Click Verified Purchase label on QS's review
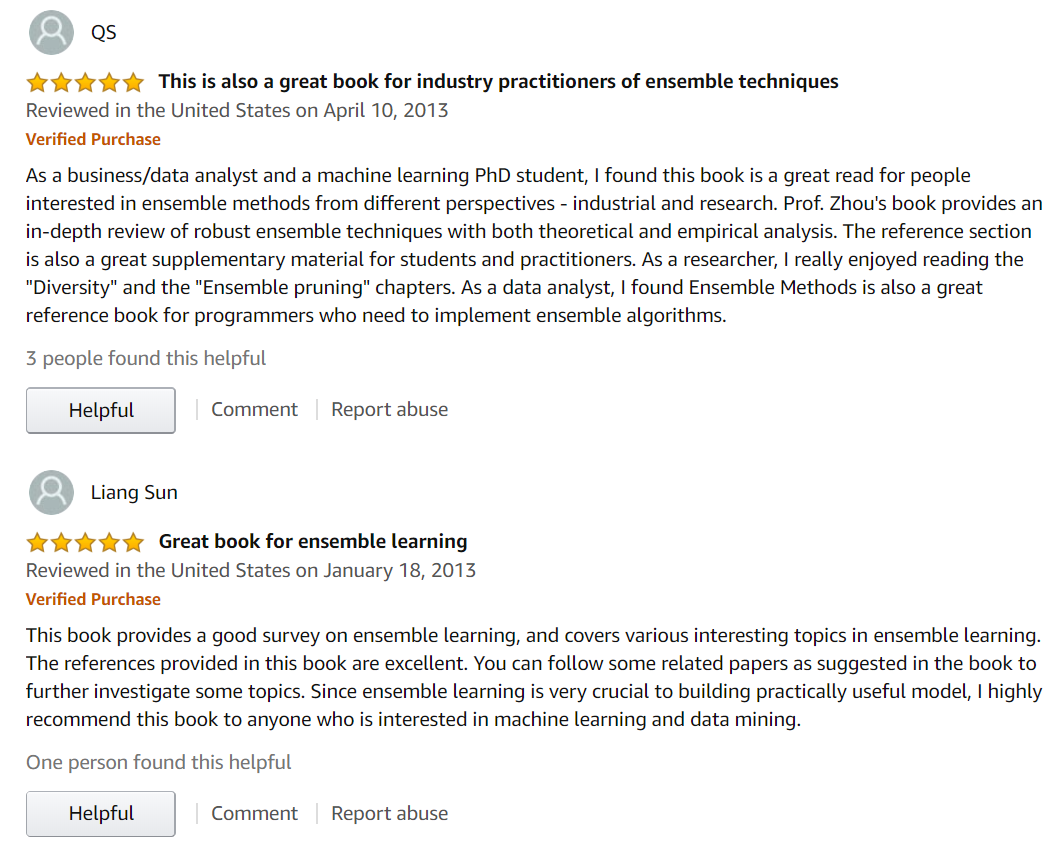Screen dimensions: 1060x850 point(93,139)
